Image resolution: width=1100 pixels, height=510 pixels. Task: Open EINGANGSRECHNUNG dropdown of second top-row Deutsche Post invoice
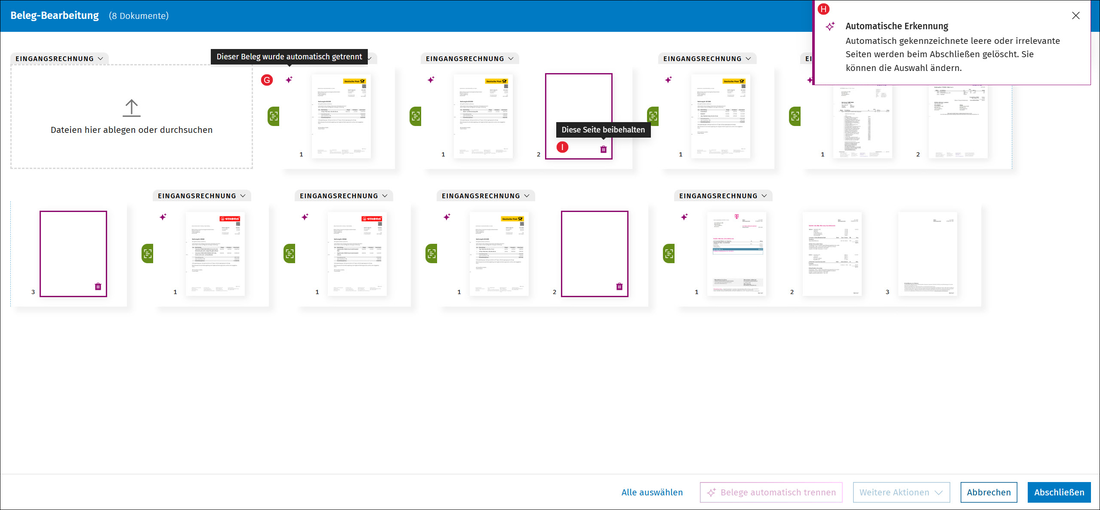(x=470, y=58)
